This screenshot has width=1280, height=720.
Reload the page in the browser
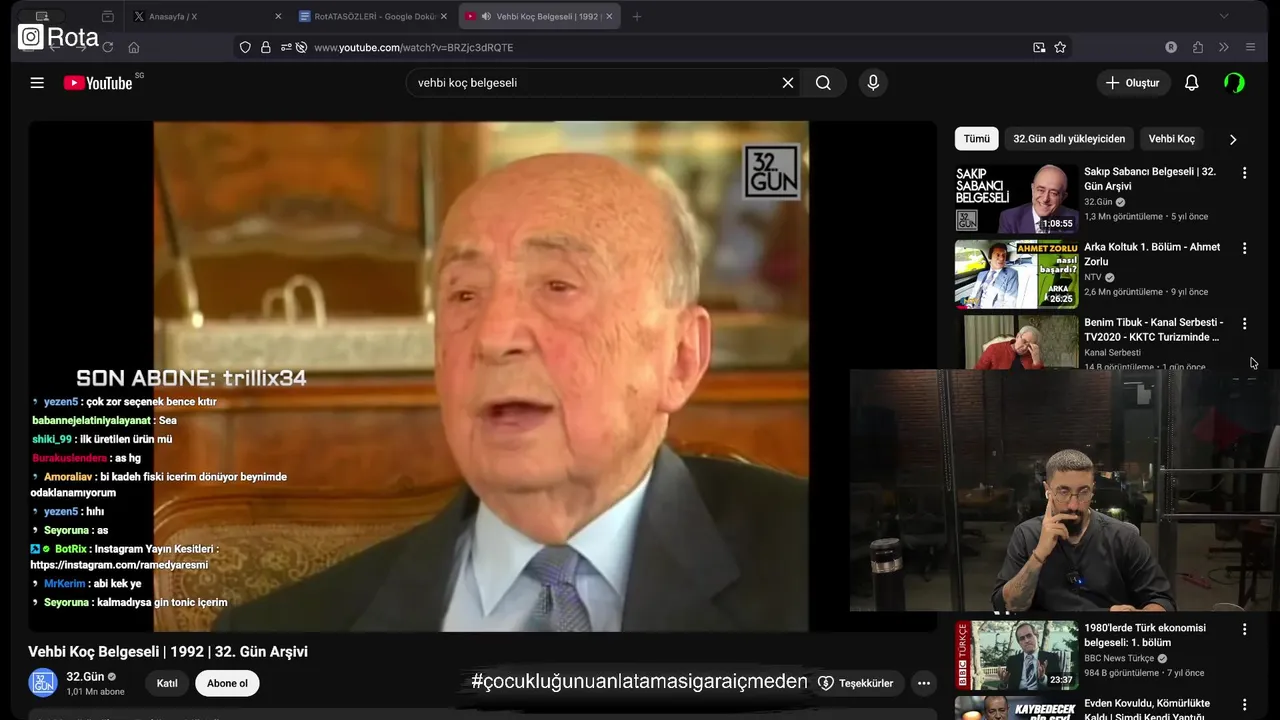coord(107,47)
